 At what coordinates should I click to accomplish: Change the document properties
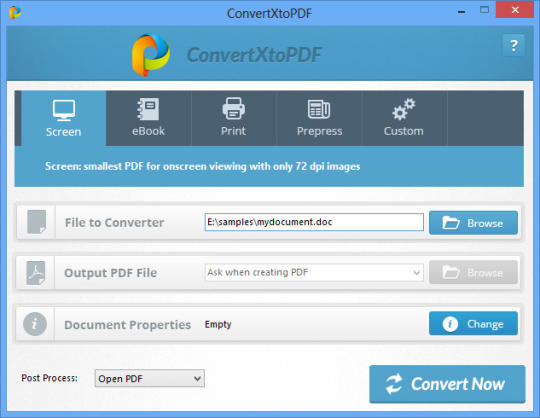point(473,323)
